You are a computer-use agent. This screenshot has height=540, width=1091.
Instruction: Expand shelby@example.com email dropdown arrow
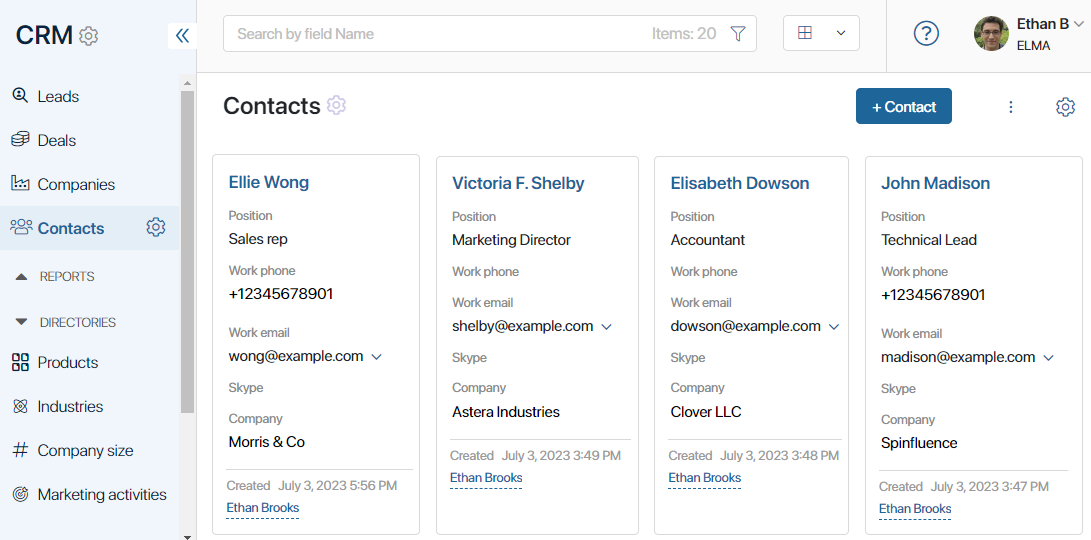coord(606,327)
